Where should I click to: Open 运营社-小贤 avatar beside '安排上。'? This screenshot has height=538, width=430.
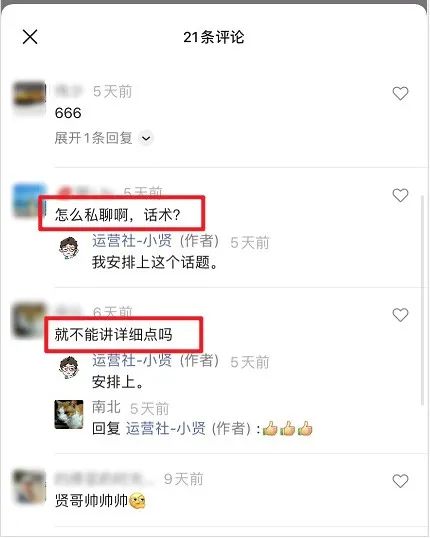click(x=69, y=367)
